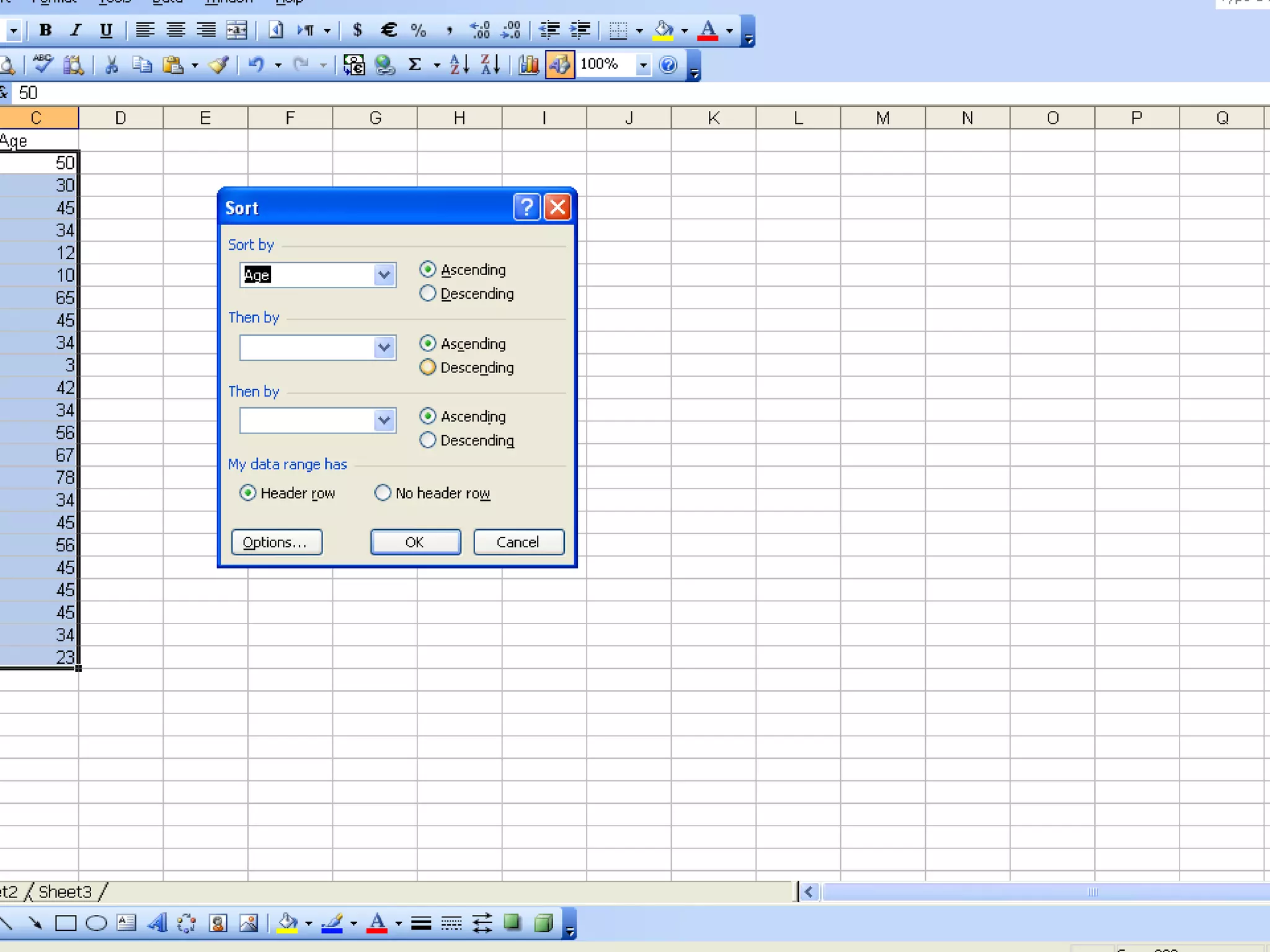The width and height of the screenshot is (1270, 952).
Task: Open the Sort by Age dropdown
Action: pos(384,275)
